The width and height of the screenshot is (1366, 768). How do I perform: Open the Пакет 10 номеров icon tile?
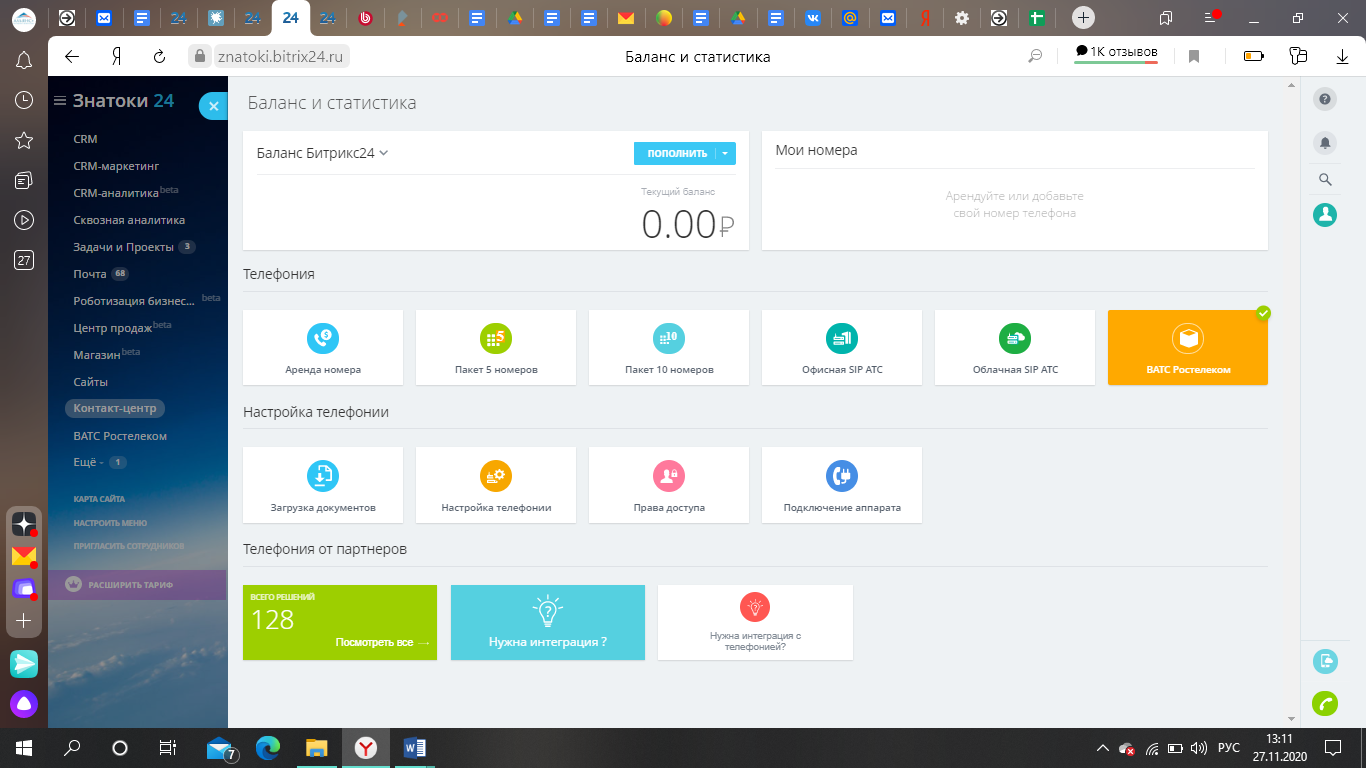669,347
